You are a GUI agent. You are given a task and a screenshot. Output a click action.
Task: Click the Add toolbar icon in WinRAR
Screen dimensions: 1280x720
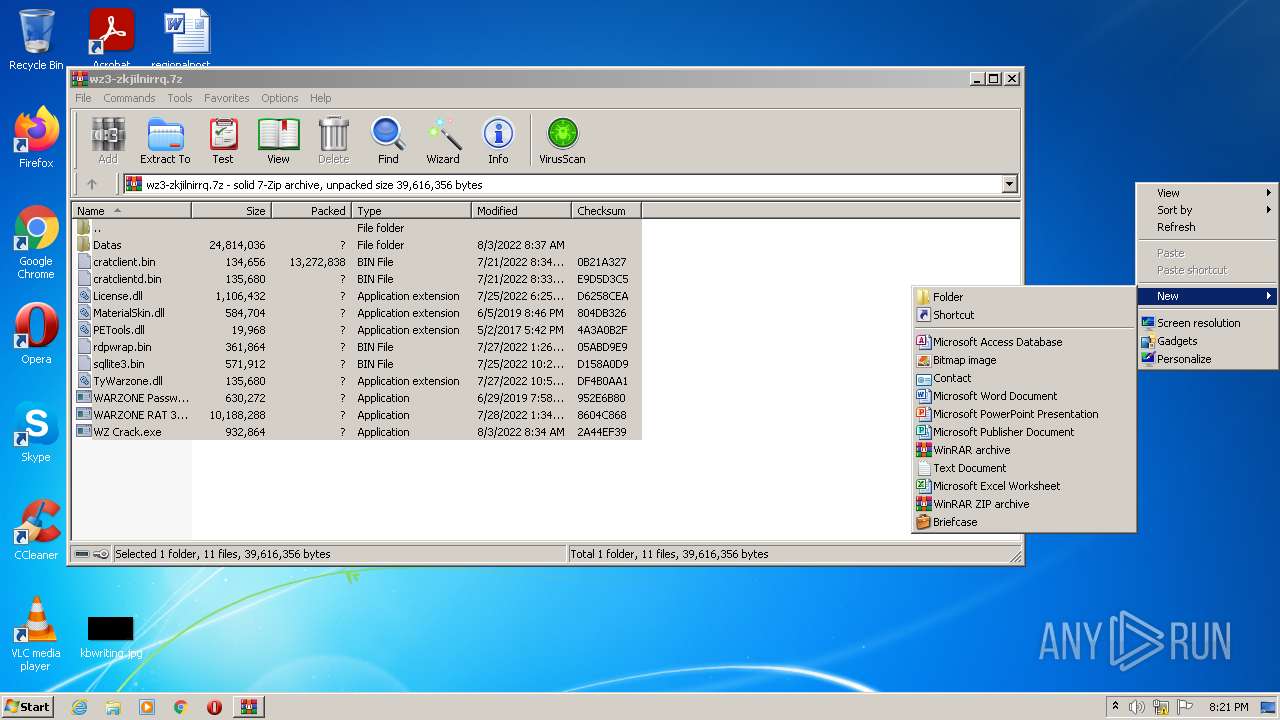click(108, 140)
